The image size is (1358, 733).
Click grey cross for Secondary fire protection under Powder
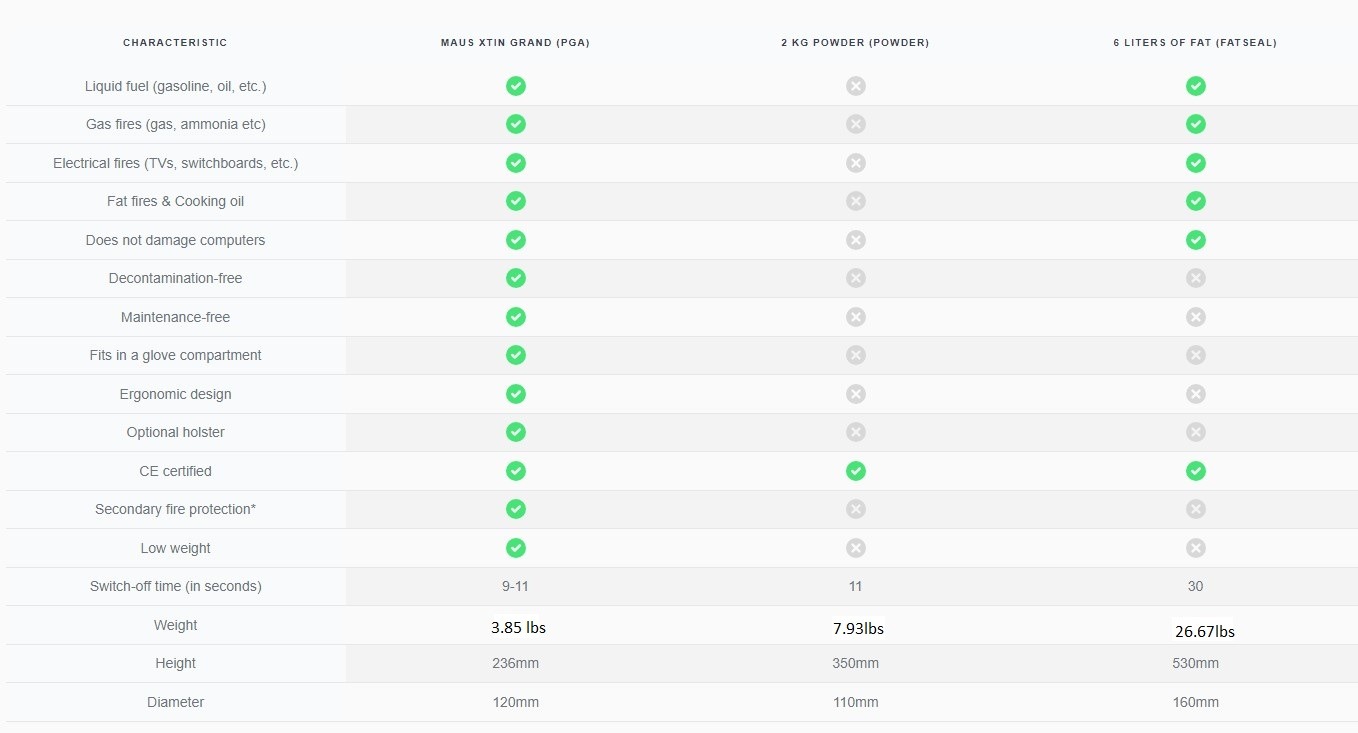tap(855, 509)
